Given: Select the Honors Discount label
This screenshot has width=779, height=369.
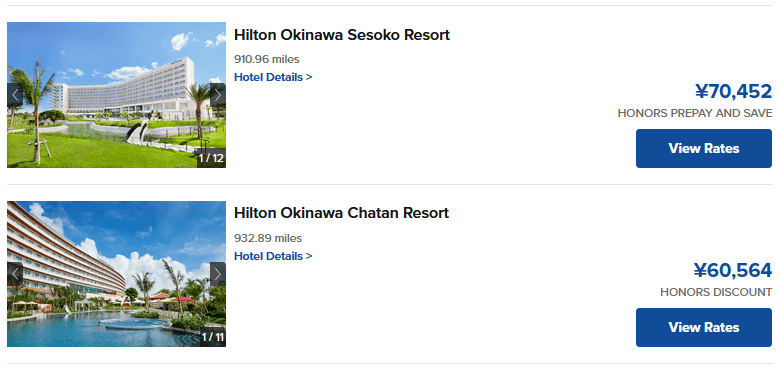Looking at the screenshot, I should pos(716,292).
